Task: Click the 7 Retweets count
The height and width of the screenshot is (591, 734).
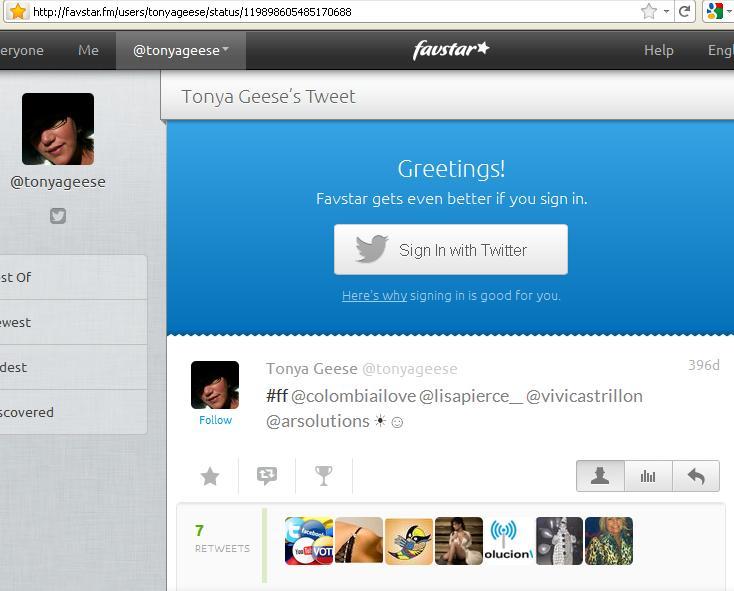Action: 222,538
